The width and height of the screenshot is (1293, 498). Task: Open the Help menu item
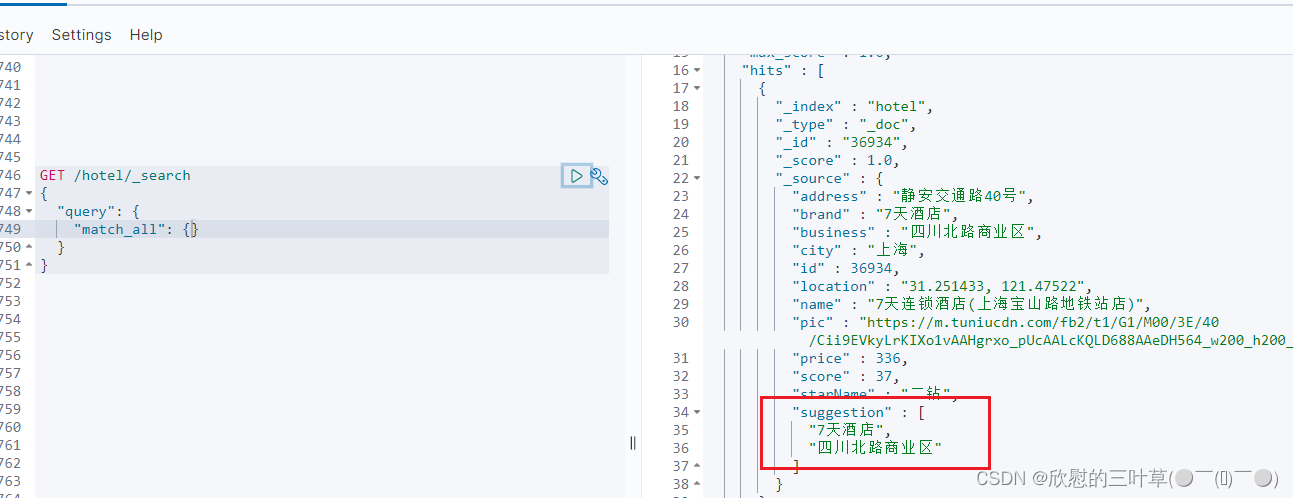coord(146,35)
